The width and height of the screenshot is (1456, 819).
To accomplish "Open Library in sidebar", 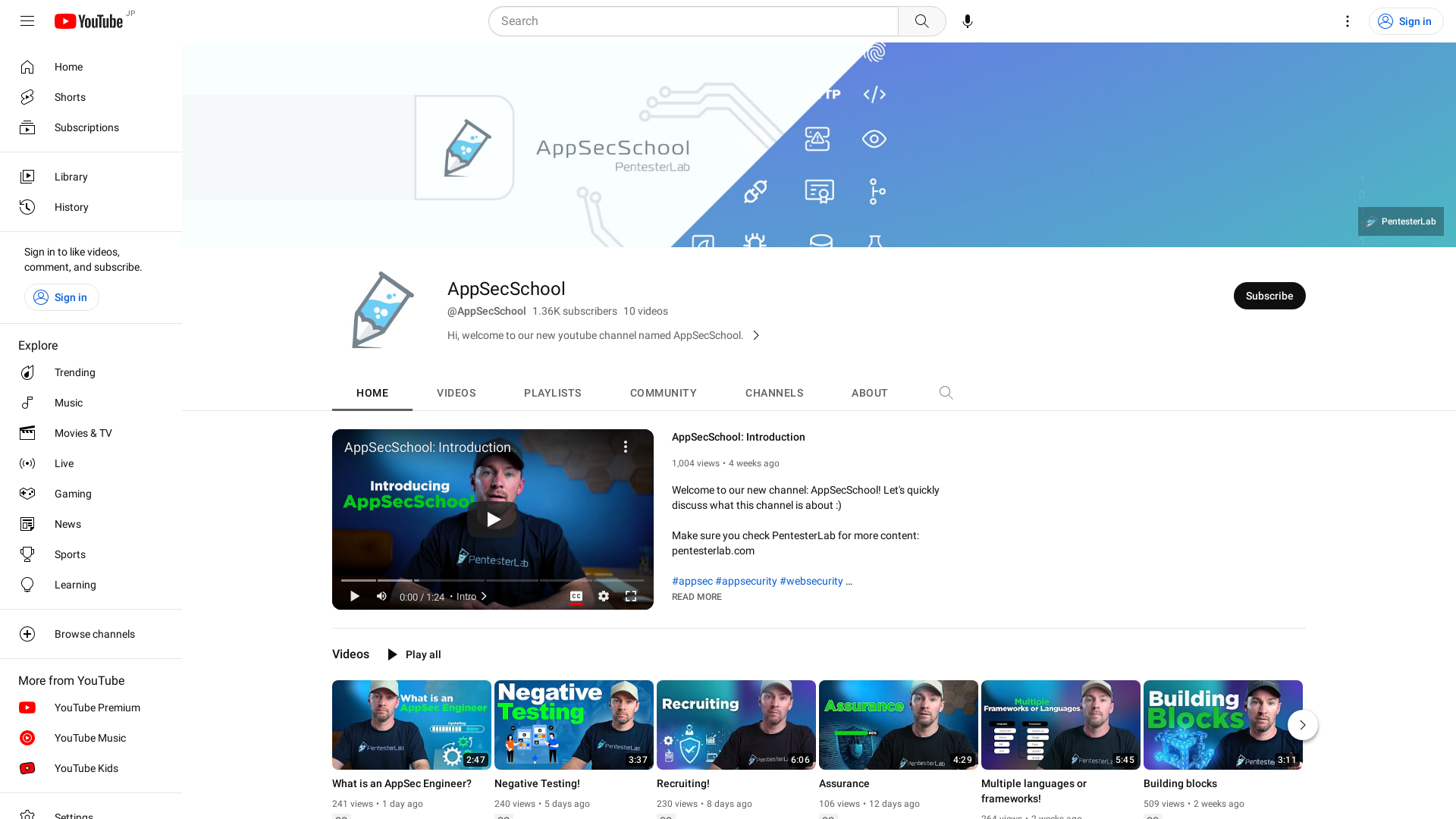I will point(91,177).
